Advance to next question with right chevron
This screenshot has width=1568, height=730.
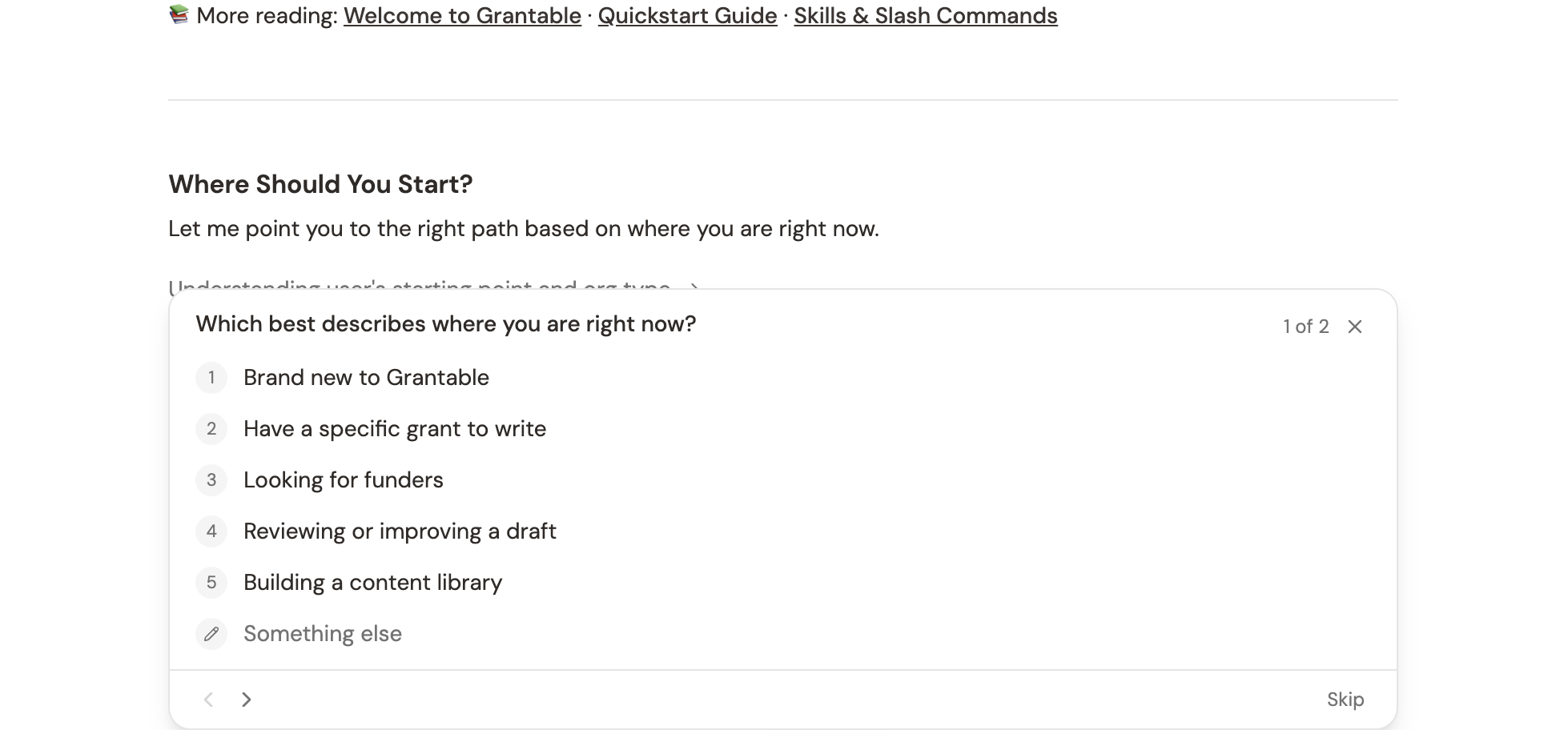point(247,699)
